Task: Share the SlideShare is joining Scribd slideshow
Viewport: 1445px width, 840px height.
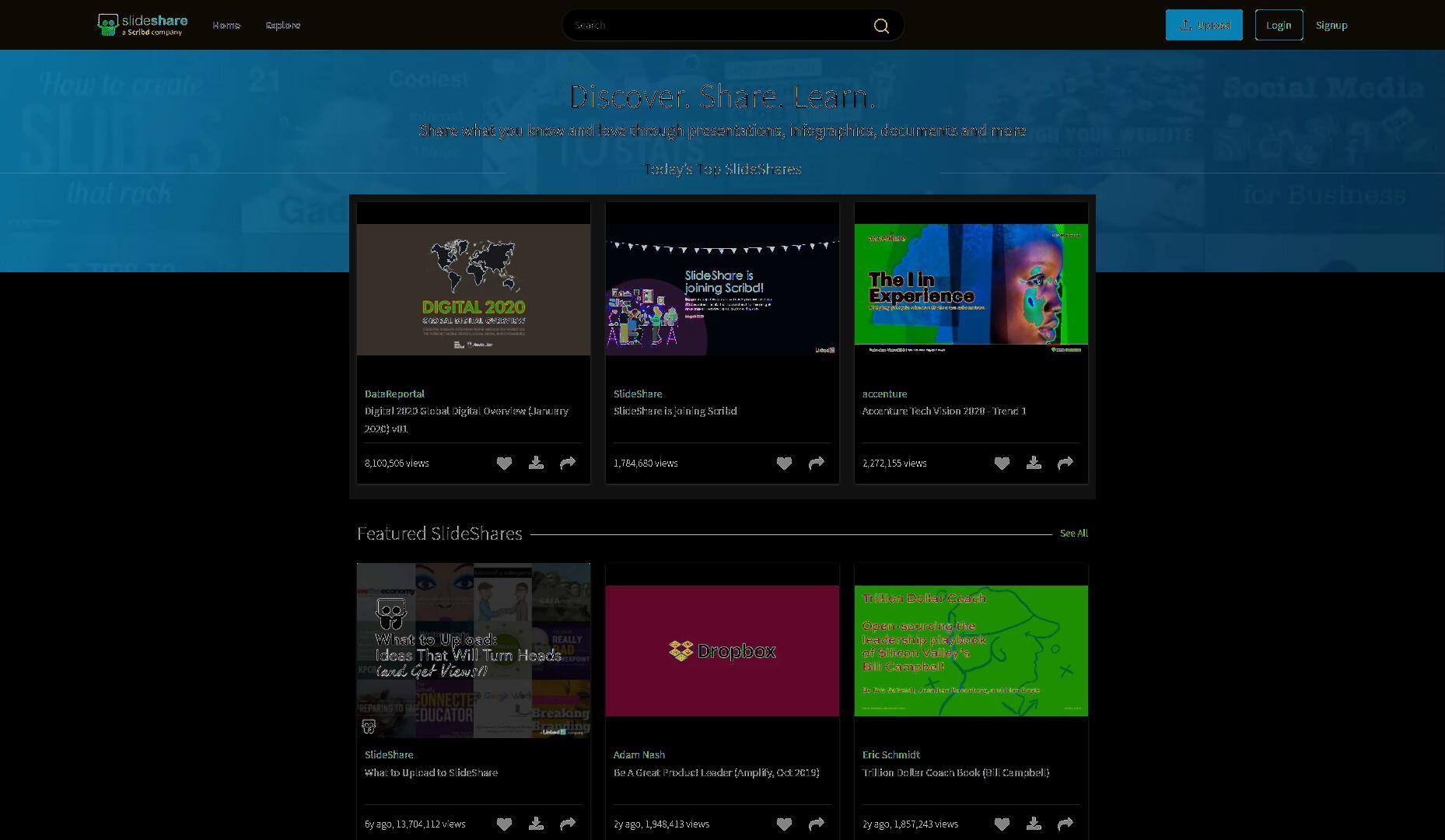Action: point(816,463)
